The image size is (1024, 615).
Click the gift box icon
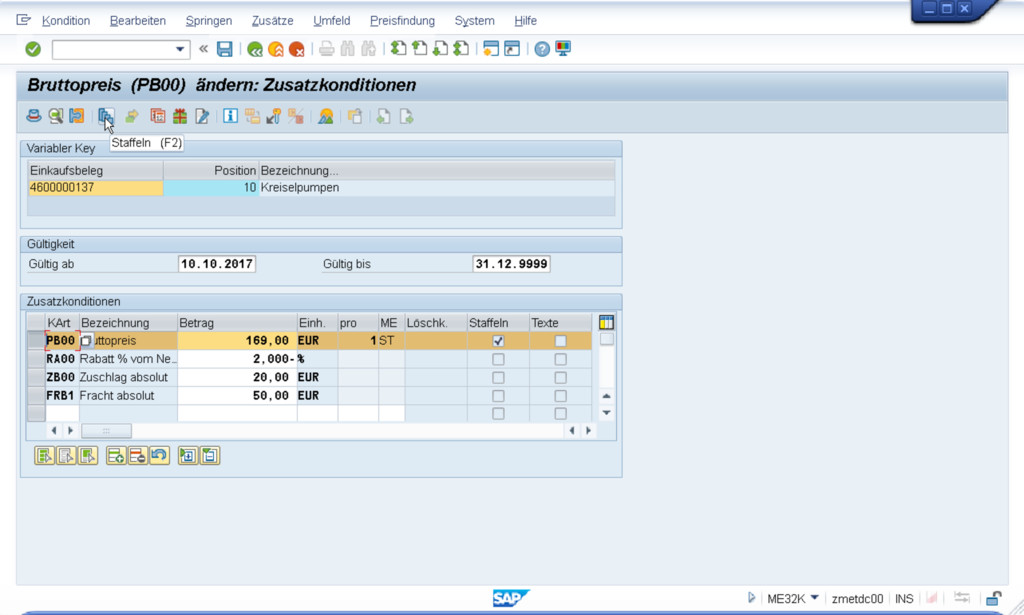point(180,117)
